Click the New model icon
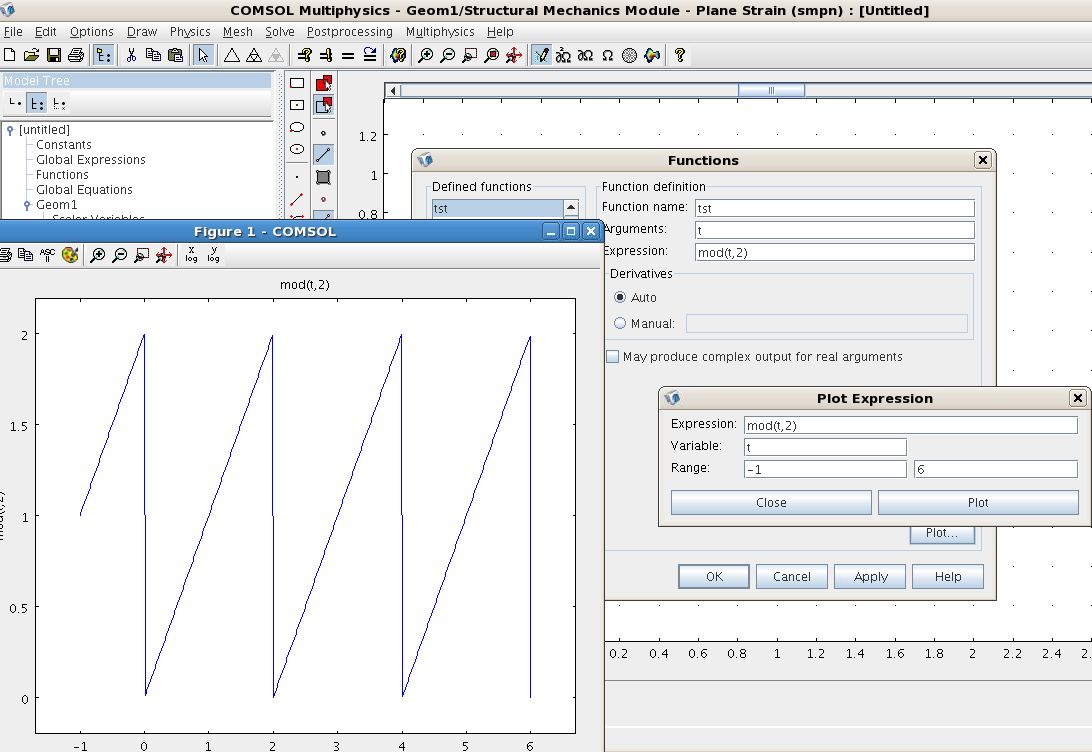 [10, 55]
